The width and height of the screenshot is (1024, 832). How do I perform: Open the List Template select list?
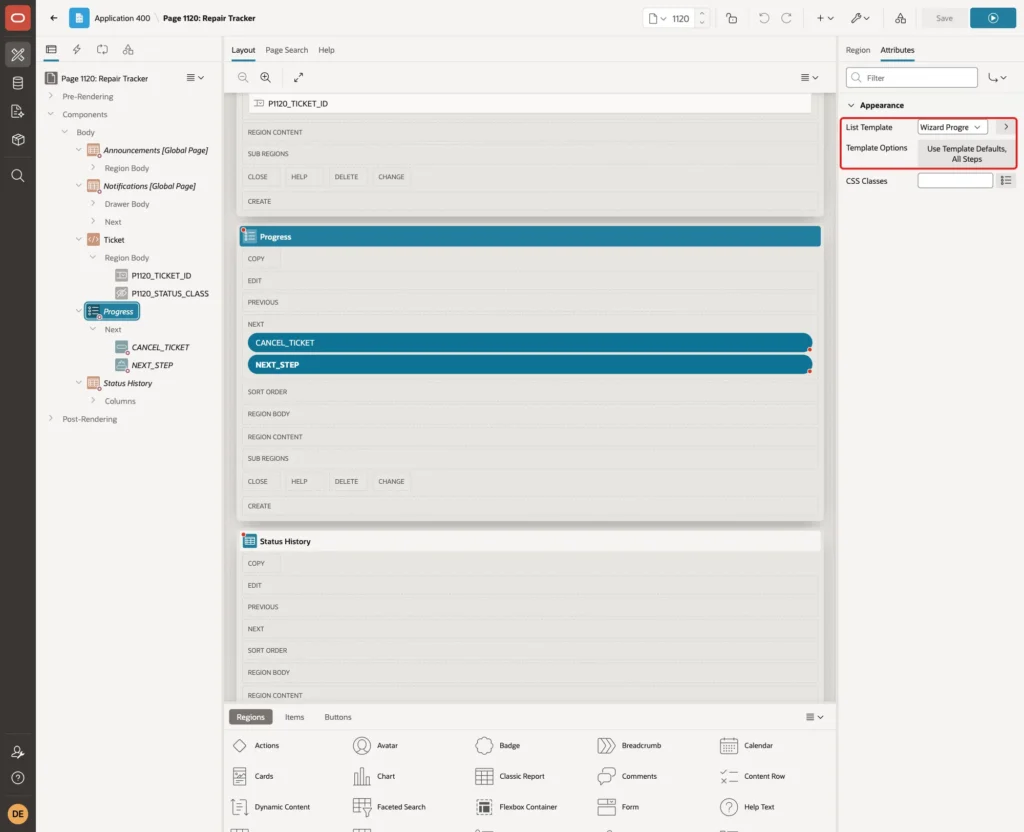(x=952, y=127)
